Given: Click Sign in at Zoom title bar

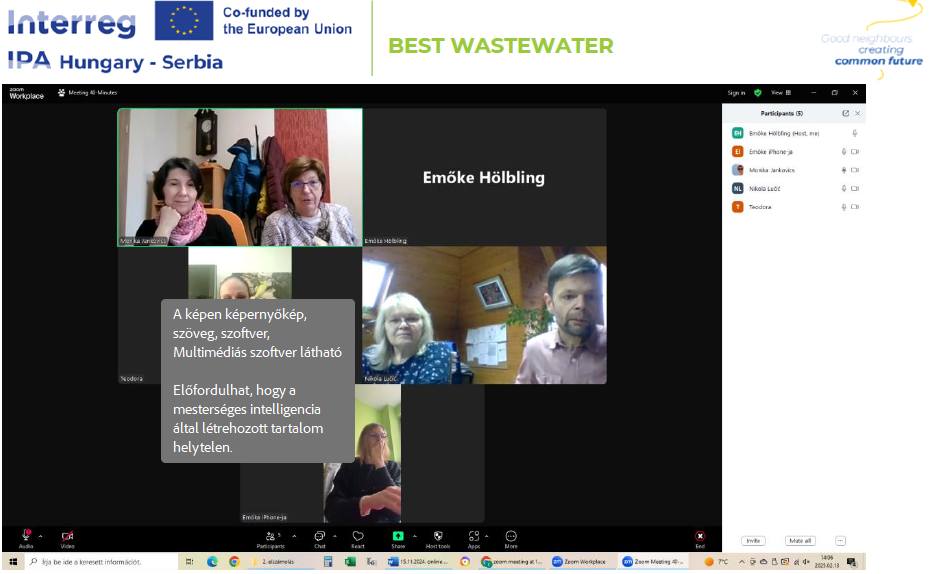Looking at the screenshot, I should pyautogui.click(x=736, y=93).
